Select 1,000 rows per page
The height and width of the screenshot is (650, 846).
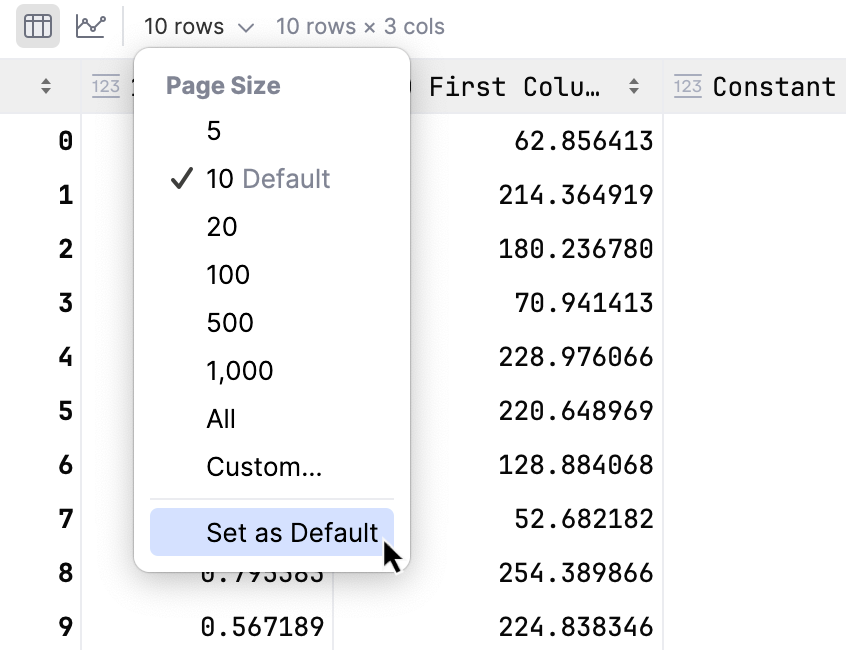point(240,370)
